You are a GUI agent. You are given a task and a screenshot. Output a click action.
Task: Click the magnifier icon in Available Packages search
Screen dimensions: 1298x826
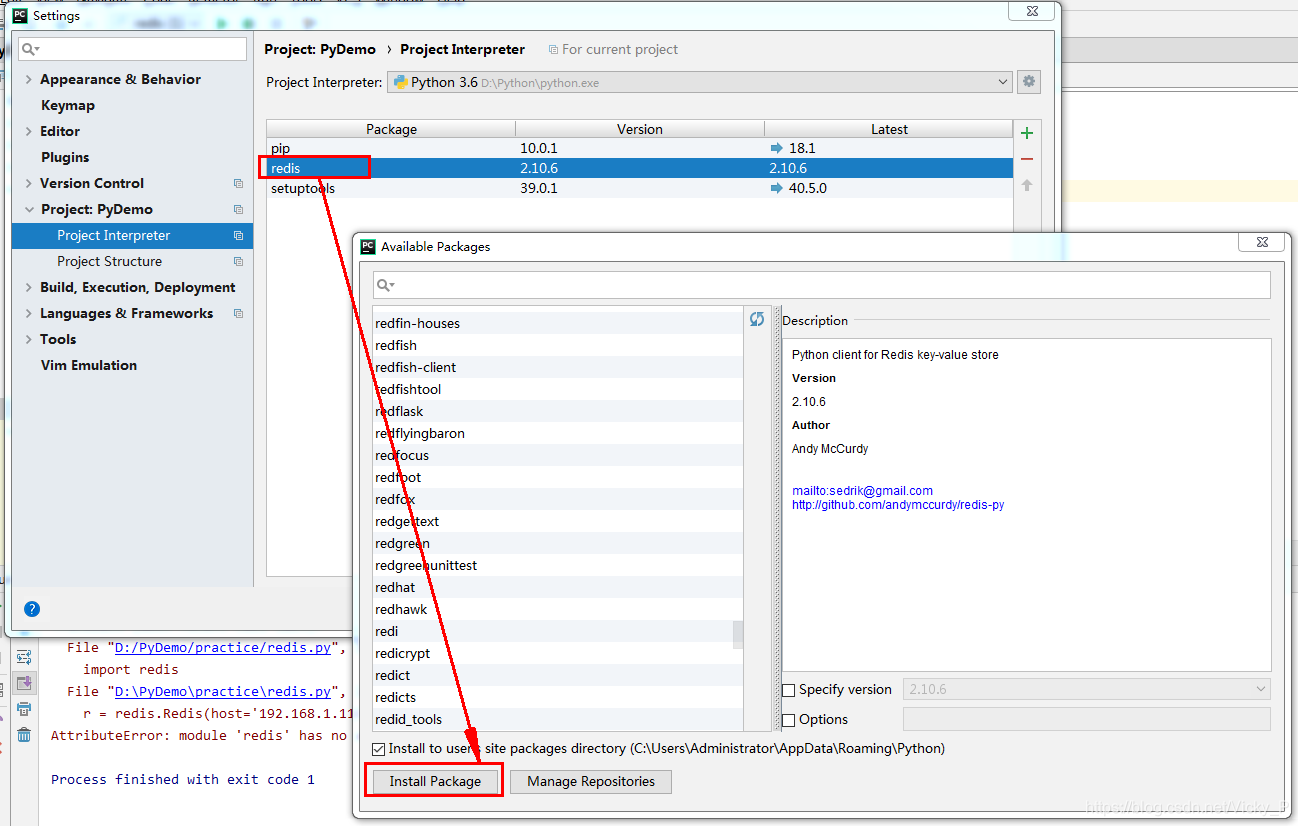385,286
